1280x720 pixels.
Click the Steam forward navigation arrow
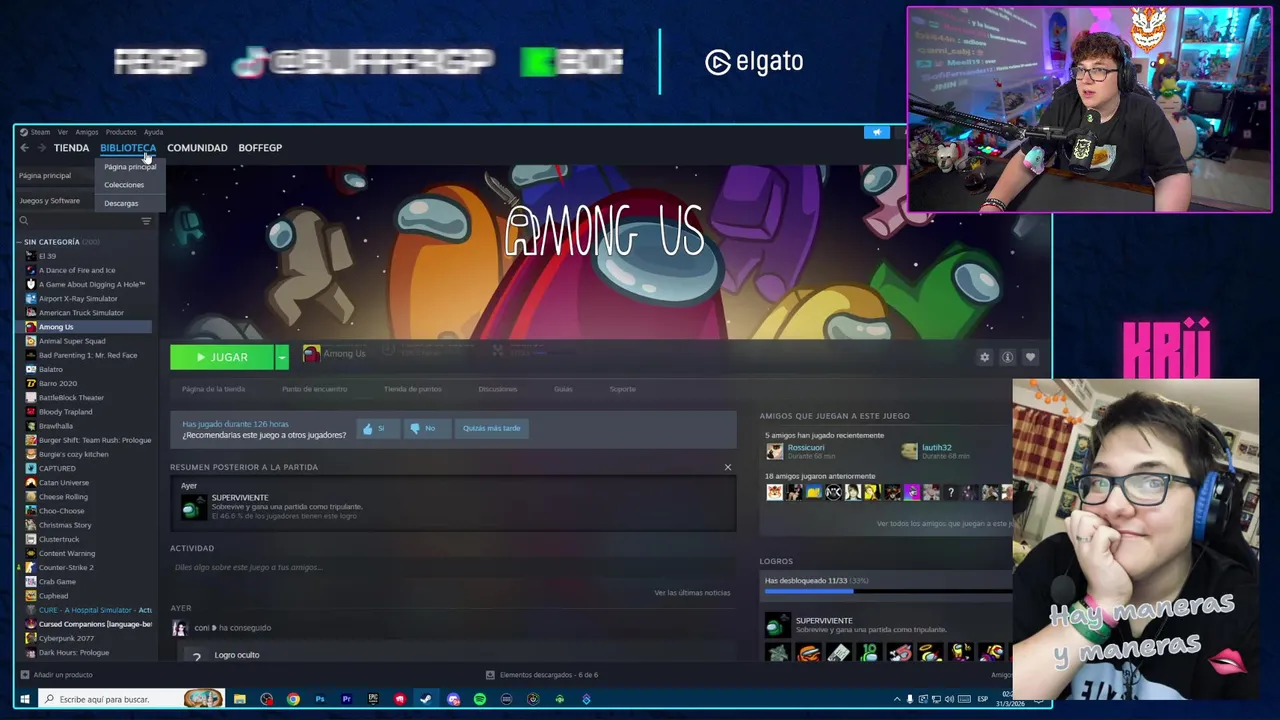tap(41, 148)
